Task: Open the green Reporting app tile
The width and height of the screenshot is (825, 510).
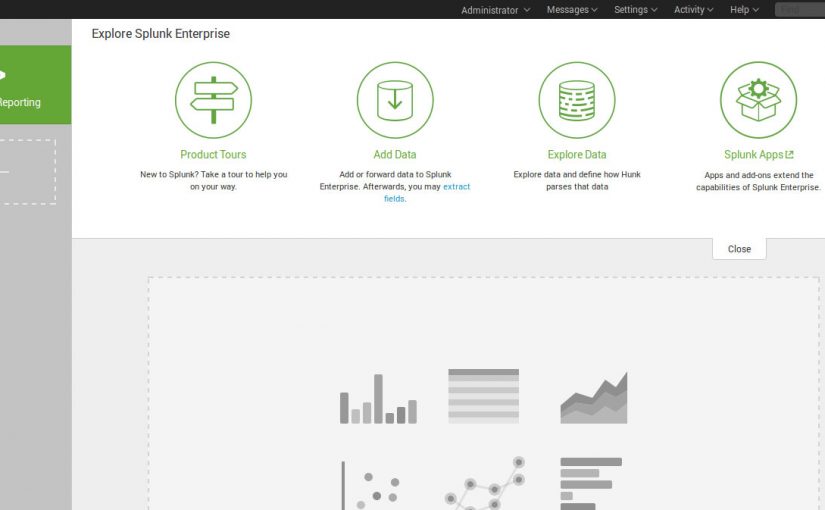Action: point(35,85)
